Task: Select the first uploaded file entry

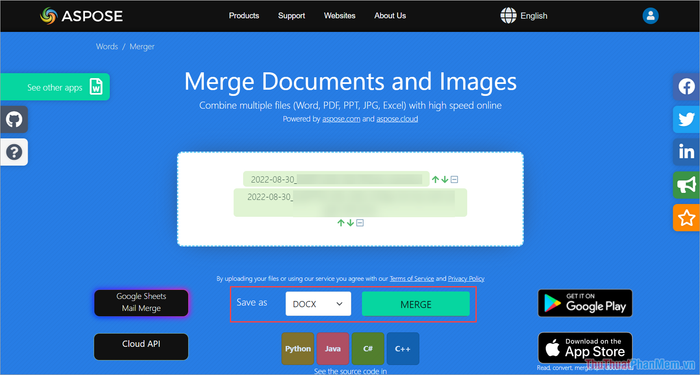Action: point(336,179)
